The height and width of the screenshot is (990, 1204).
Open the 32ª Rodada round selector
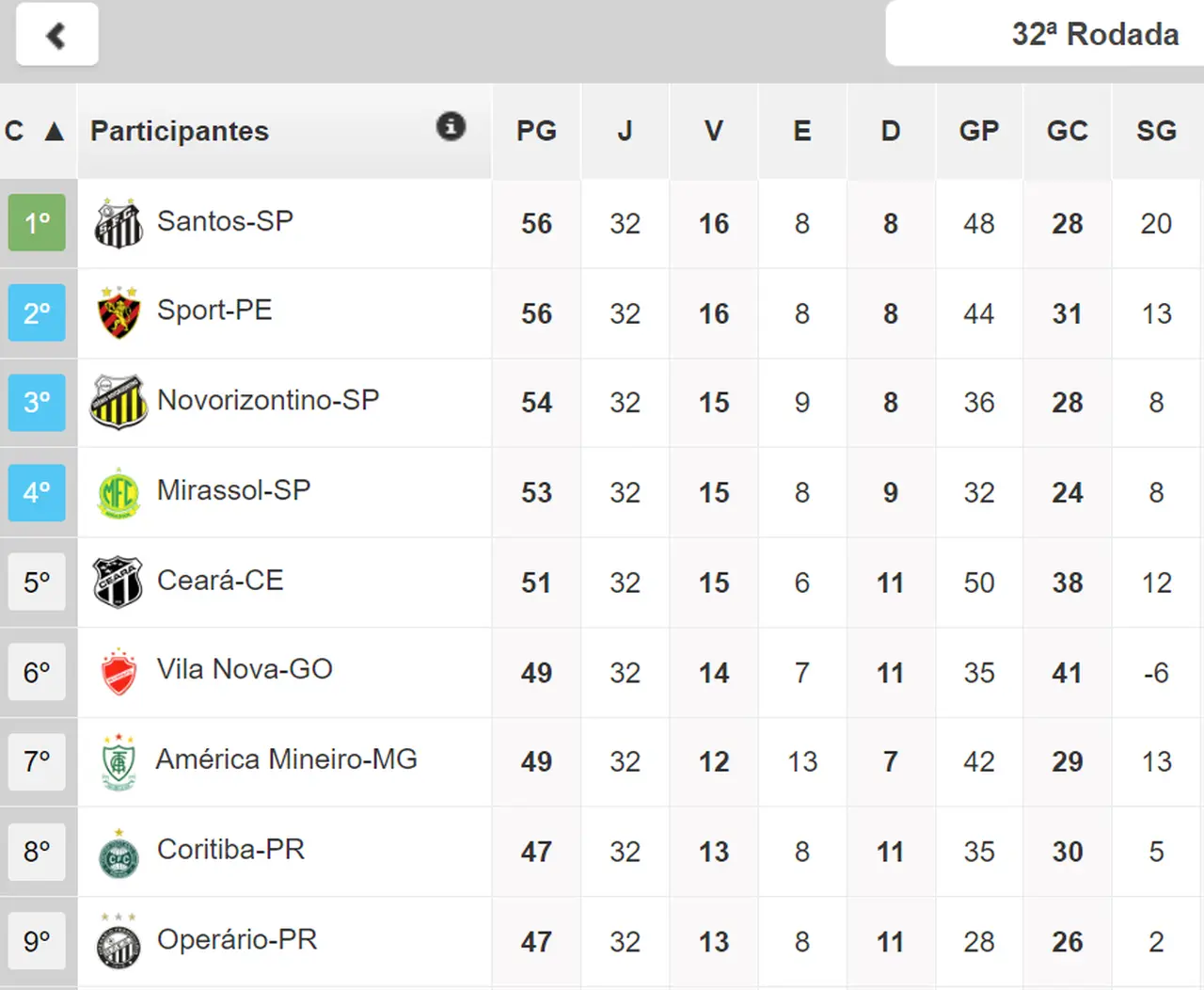click(x=1094, y=35)
